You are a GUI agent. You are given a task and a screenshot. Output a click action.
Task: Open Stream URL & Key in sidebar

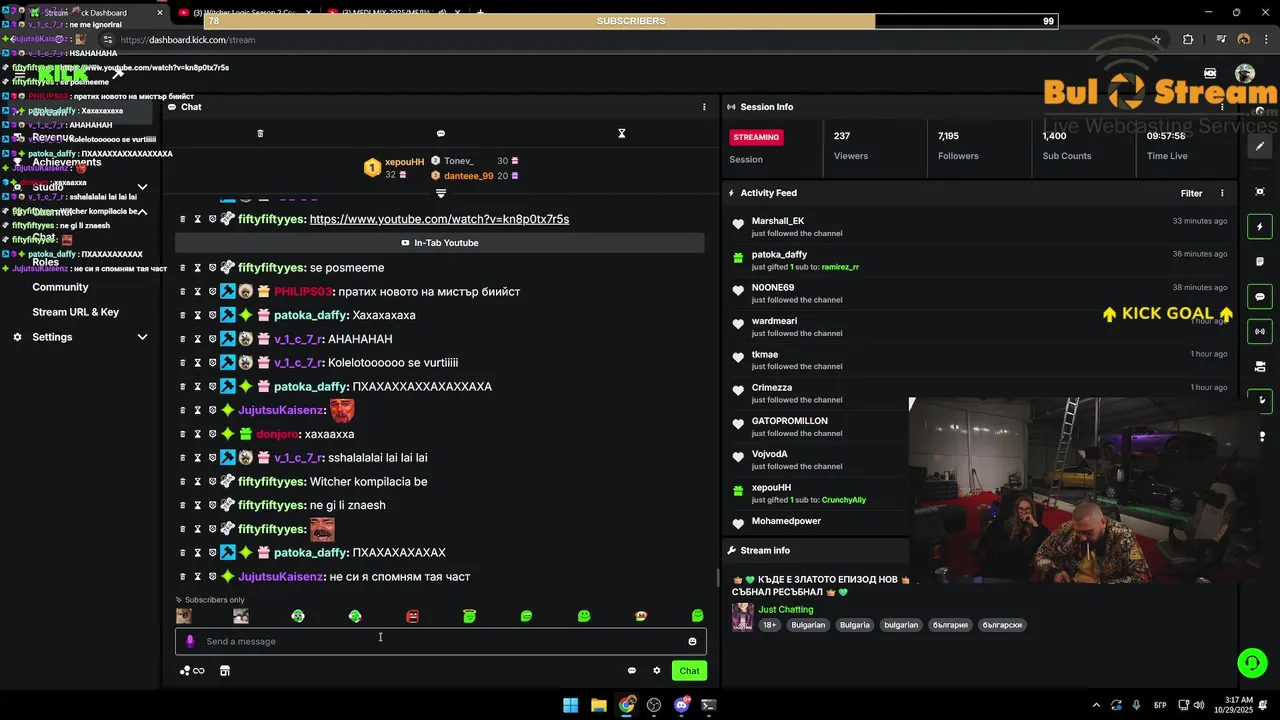coord(75,312)
